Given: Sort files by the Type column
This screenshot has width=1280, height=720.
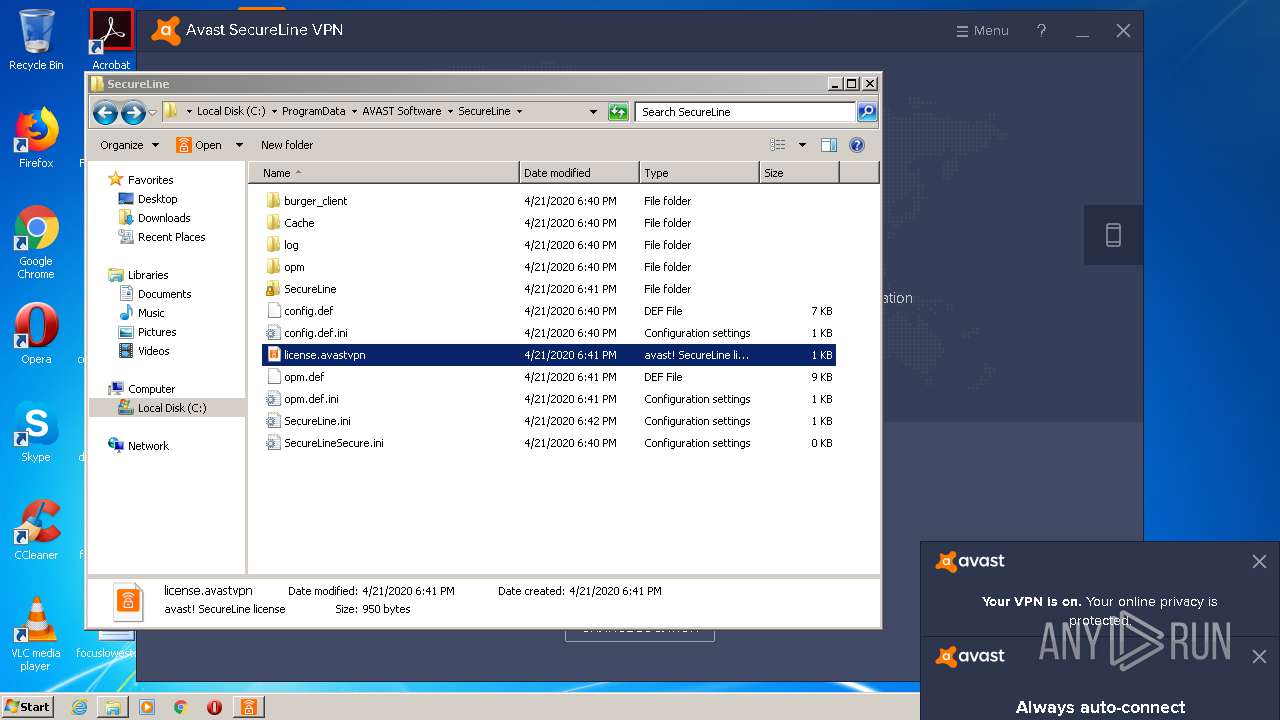Looking at the screenshot, I should coord(699,173).
